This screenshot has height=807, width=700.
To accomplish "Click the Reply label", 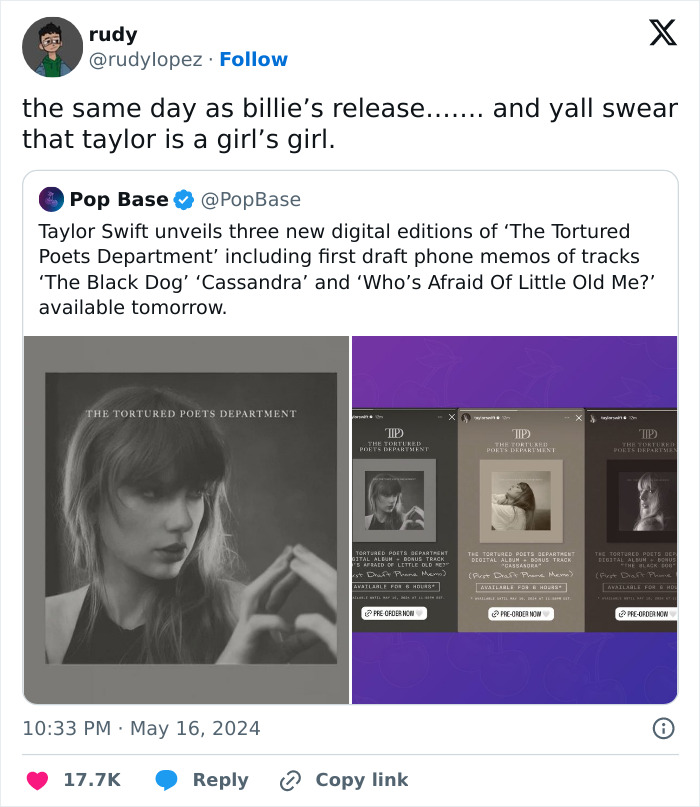I will (x=221, y=780).
